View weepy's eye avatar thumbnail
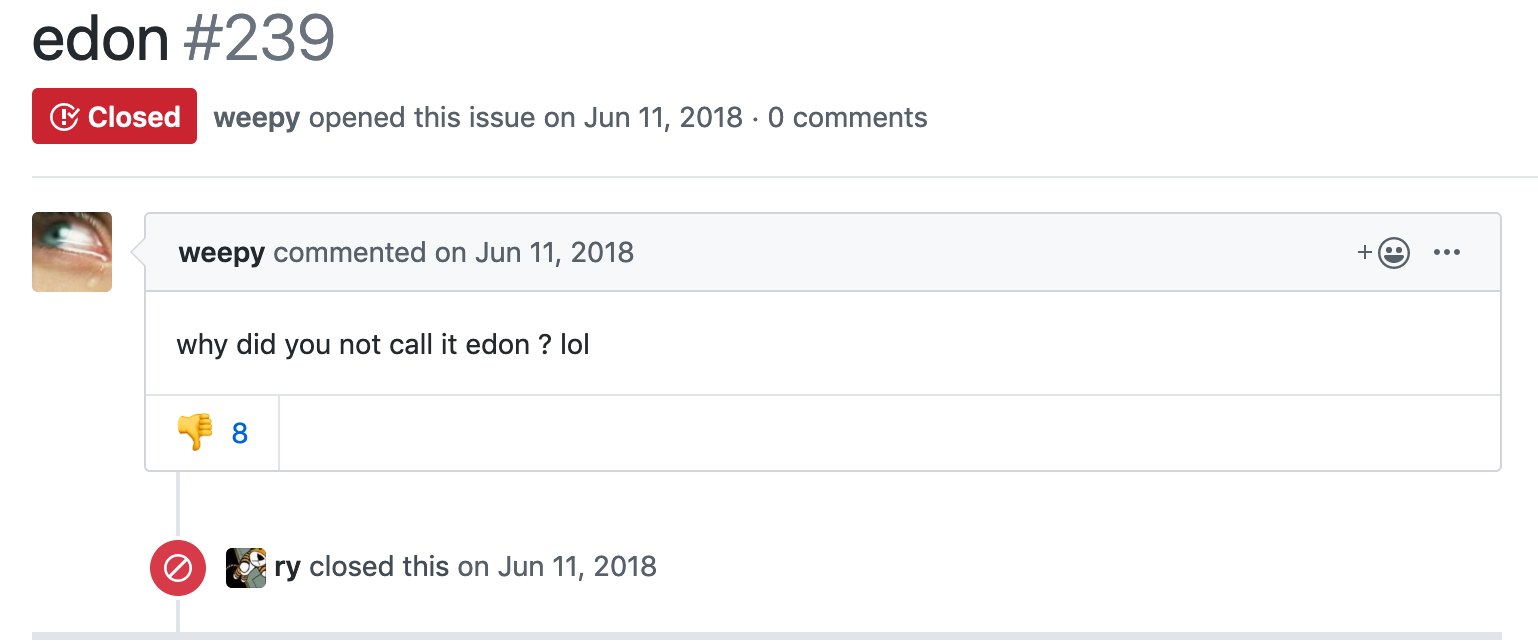This screenshot has width=1538, height=643. click(72, 252)
